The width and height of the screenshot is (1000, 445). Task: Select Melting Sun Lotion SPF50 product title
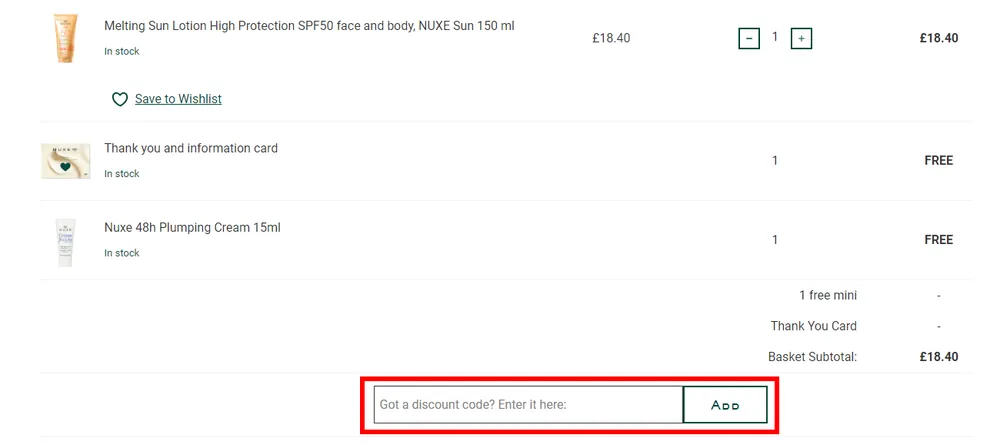(309, 26)
